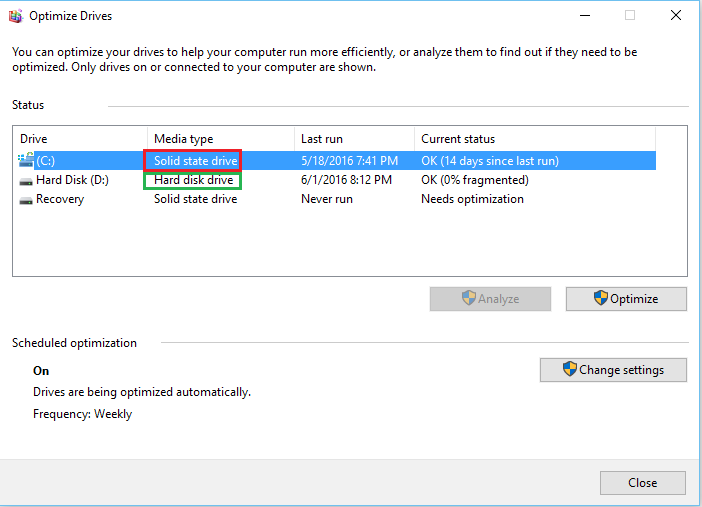
Task: Click the 6/1/2016 8:12 PM last run cell
Action: [x=346, y=180]
